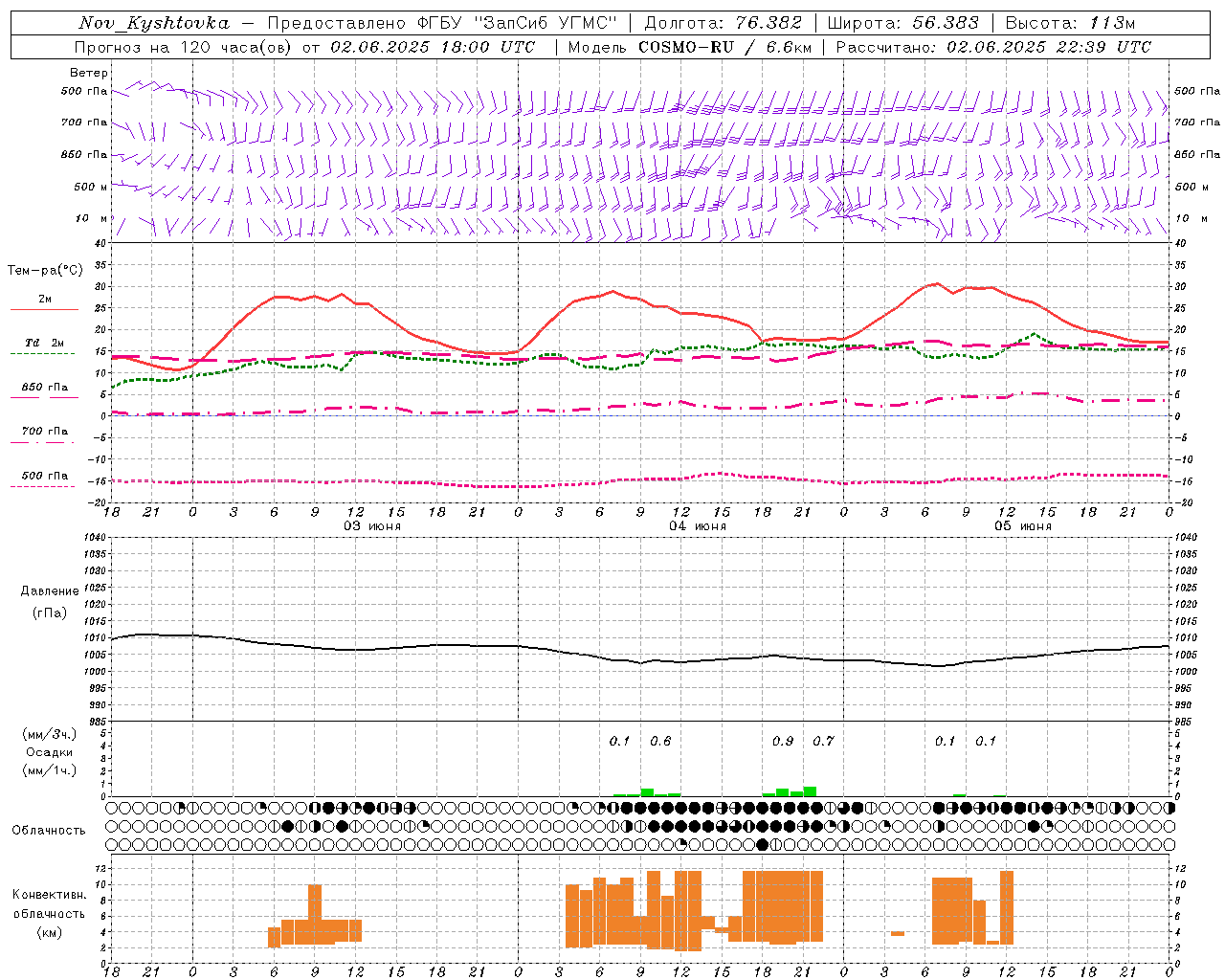Click the 0.7 precipitation amount value

tap(823, 741)
